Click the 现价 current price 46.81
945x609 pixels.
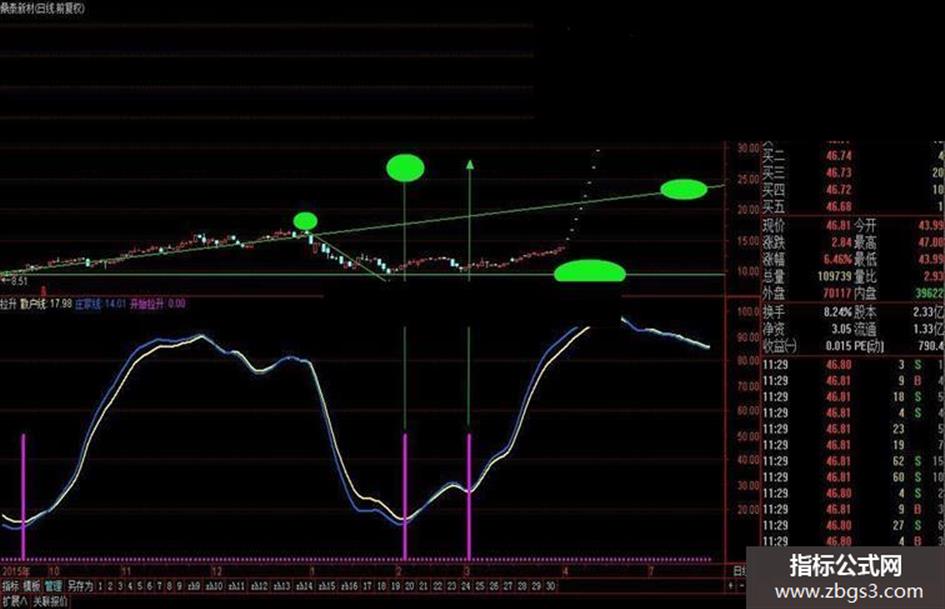coord(838,226)
